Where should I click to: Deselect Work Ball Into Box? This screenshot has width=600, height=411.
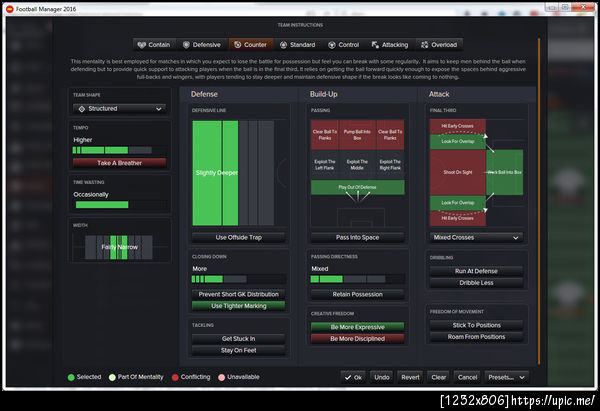[x=505, y=173]
